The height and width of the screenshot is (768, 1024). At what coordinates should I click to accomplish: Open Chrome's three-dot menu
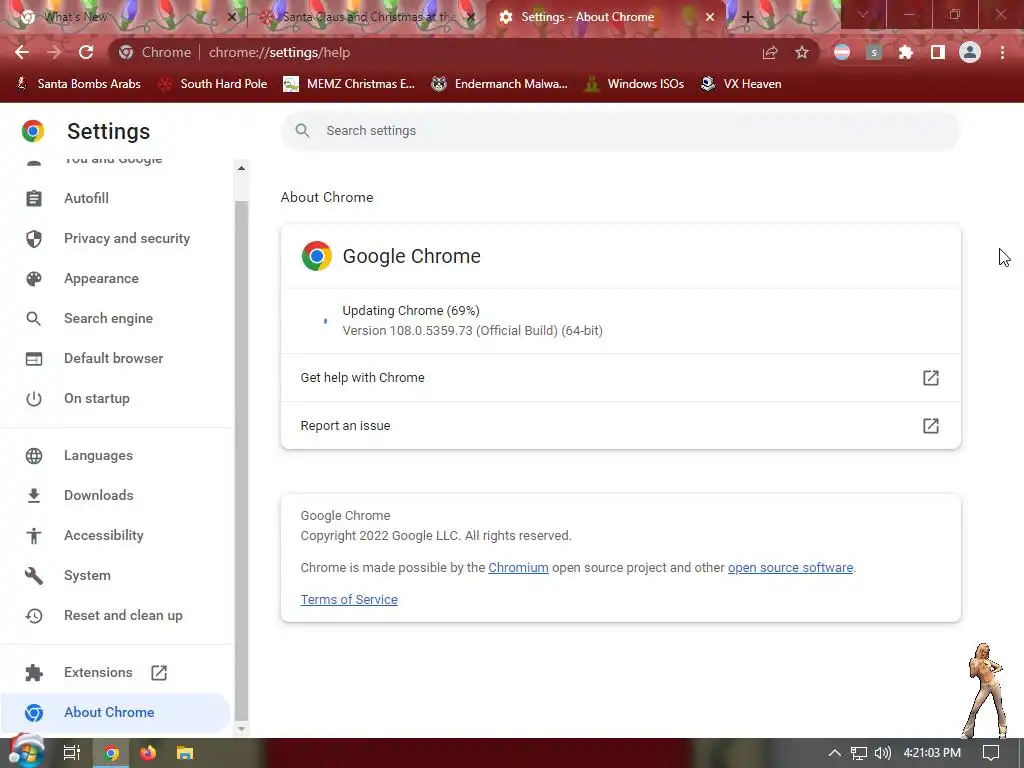coord(1002,52)
